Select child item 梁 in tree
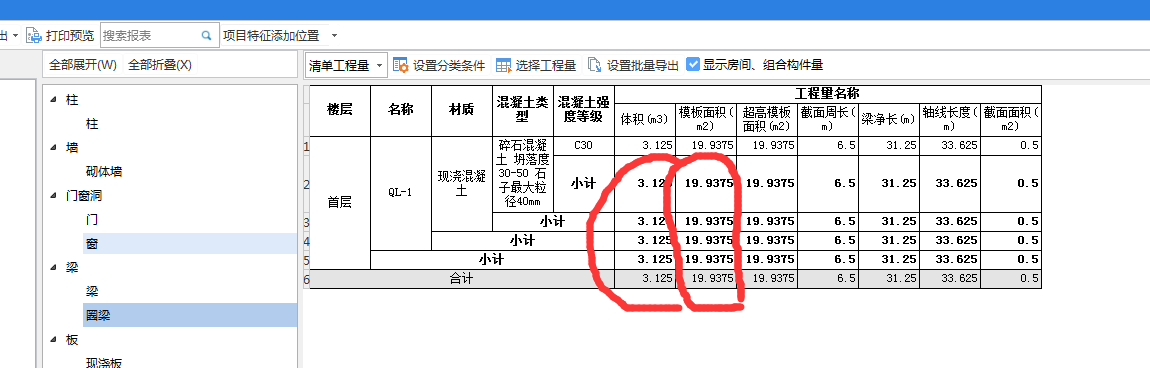 [92, 291]
